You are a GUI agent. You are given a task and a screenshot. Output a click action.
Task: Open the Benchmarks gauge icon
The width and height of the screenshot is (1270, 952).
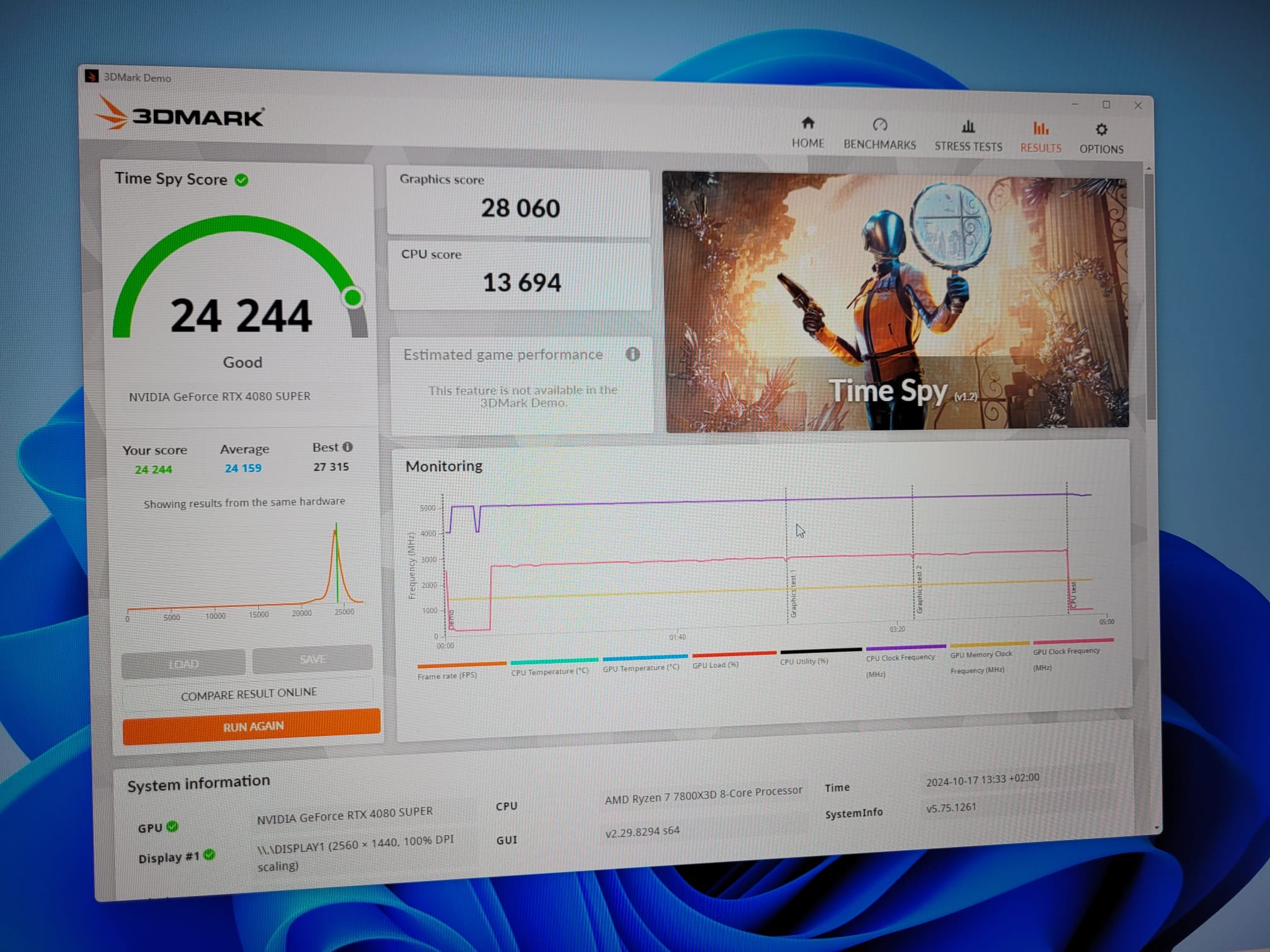pyautogui.click(x=879, y=125)
